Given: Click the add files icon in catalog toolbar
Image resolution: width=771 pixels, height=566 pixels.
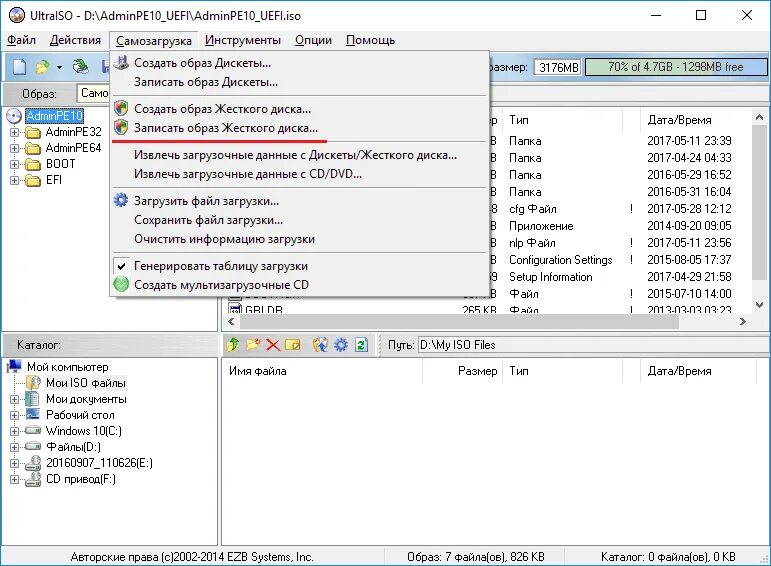Looking at the screenshot, I should (x=320, y=345).
